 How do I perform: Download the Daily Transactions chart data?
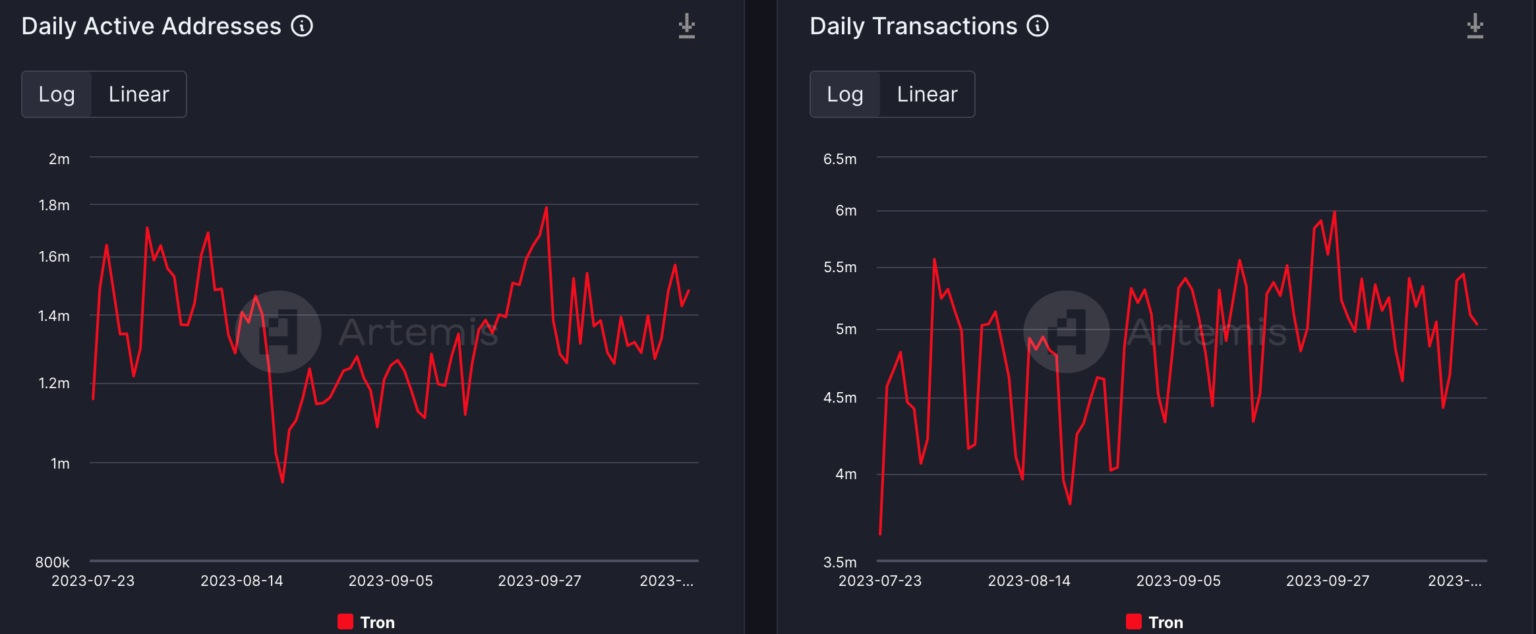pos(1475,26)
